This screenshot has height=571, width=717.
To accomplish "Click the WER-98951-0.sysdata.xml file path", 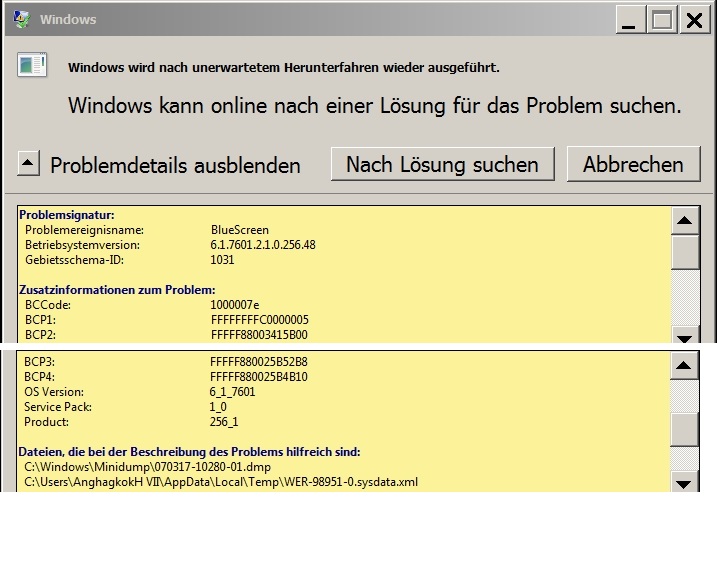I will (221, 482).
